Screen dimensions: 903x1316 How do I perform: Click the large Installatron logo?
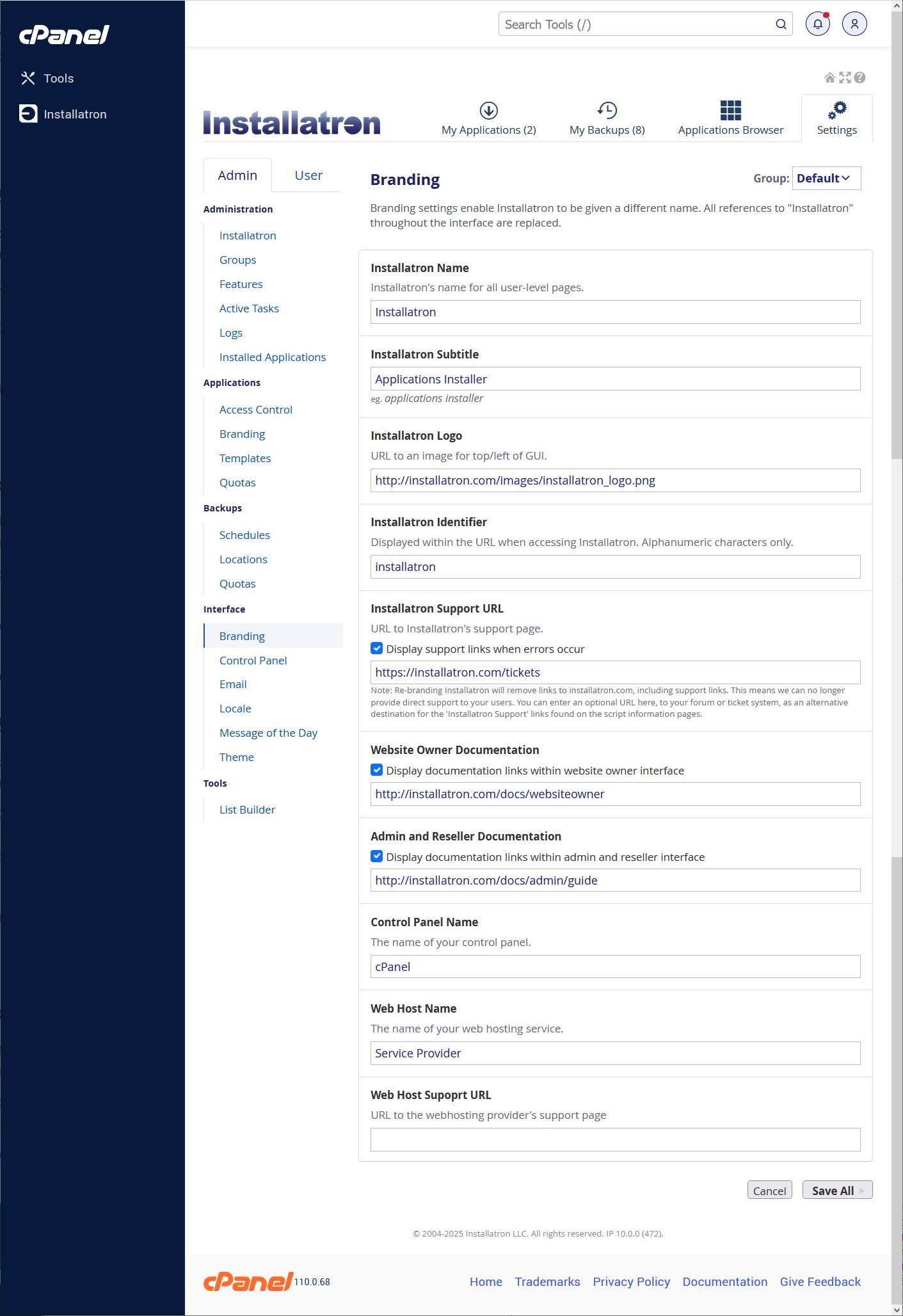pos(292,123)
